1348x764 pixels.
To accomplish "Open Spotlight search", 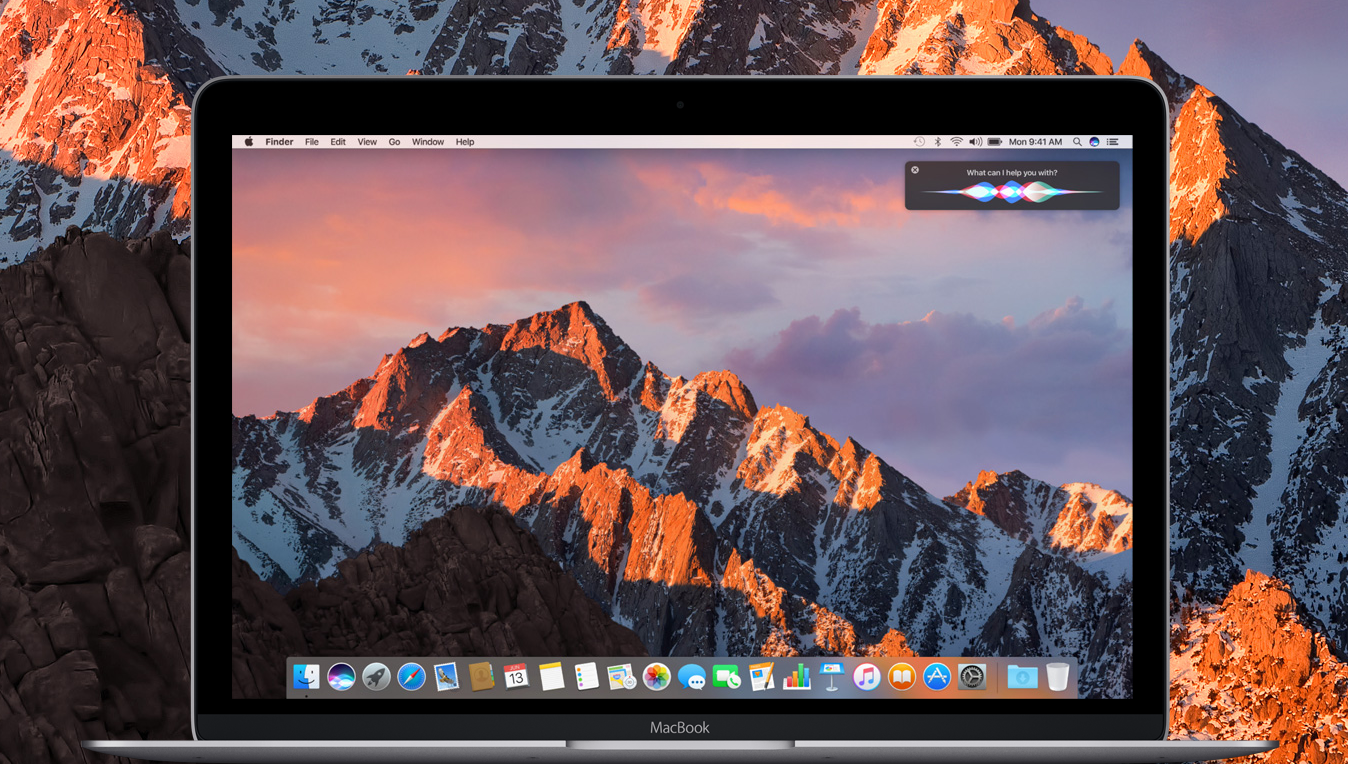I will click(1077, 141).
